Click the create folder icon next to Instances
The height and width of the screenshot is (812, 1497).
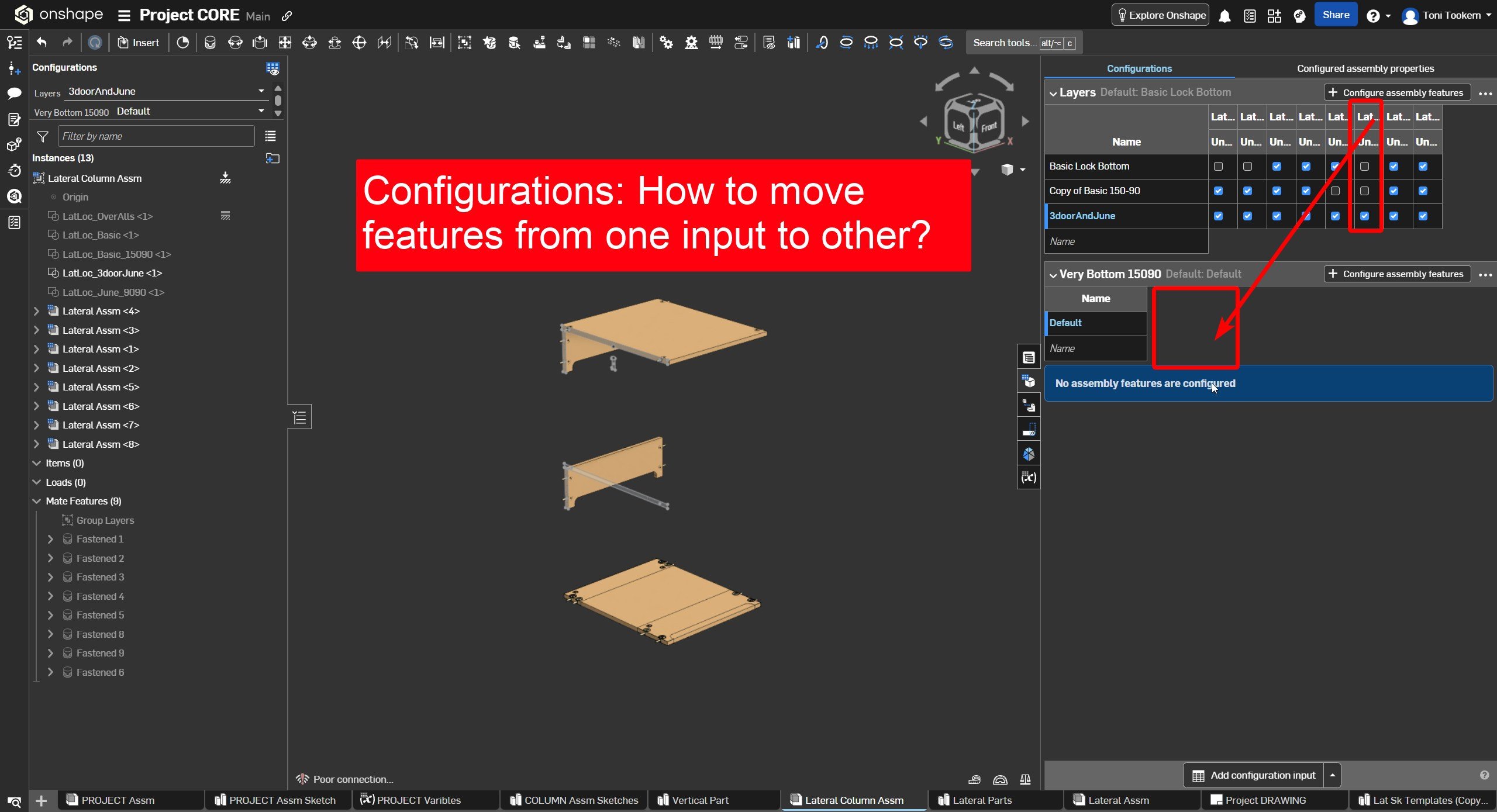(x=273, y=158)
